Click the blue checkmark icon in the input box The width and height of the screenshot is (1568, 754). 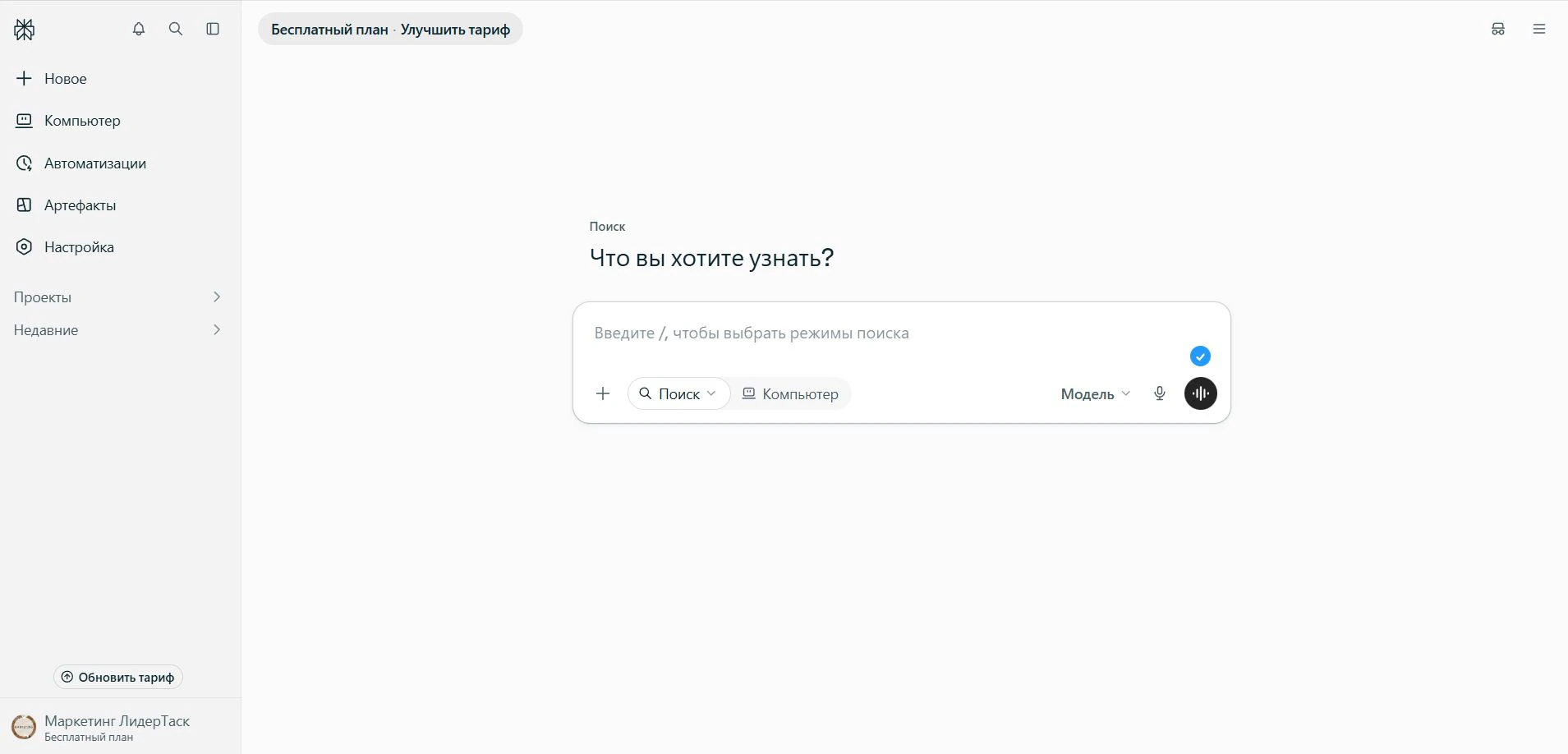click(x=1200, y=356)
